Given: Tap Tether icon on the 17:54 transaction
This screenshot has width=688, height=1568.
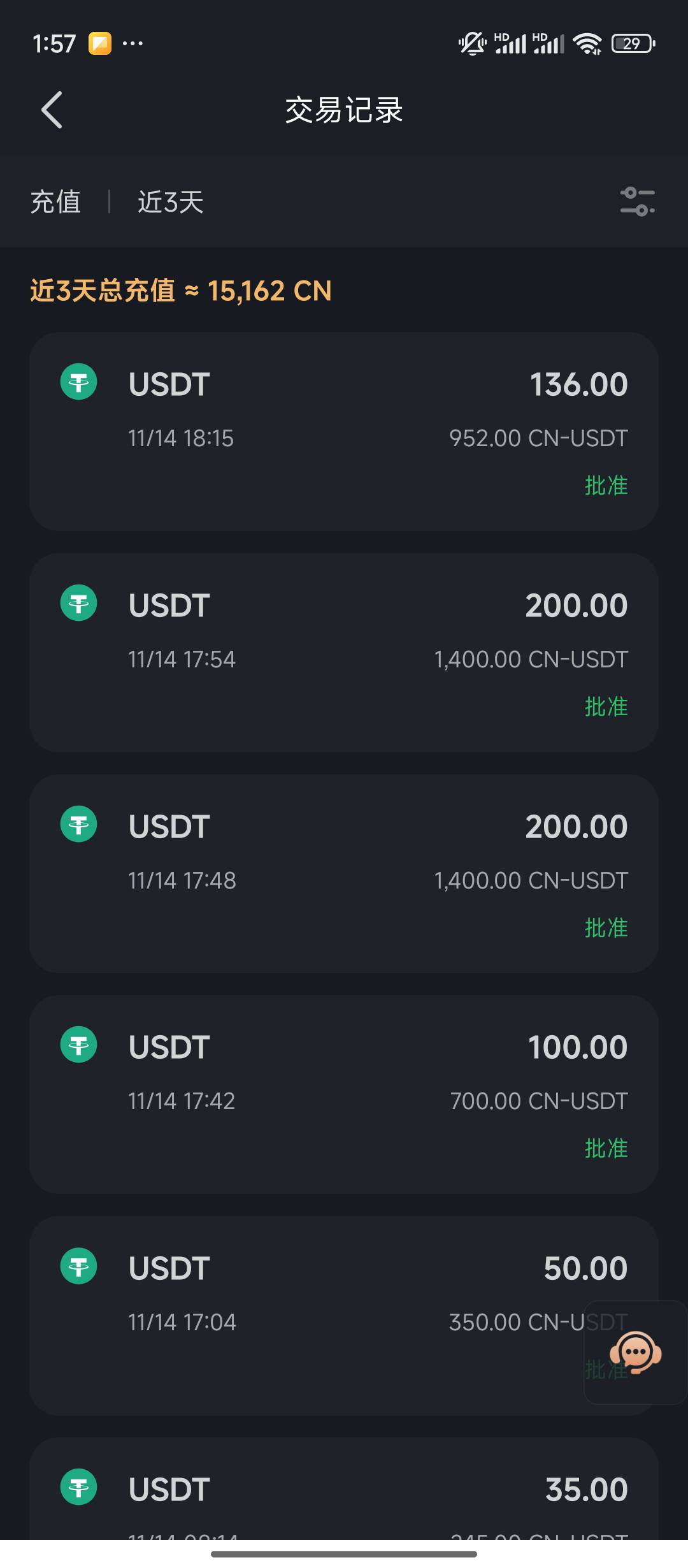Looking at the screenshot, I should click(79, 603).
